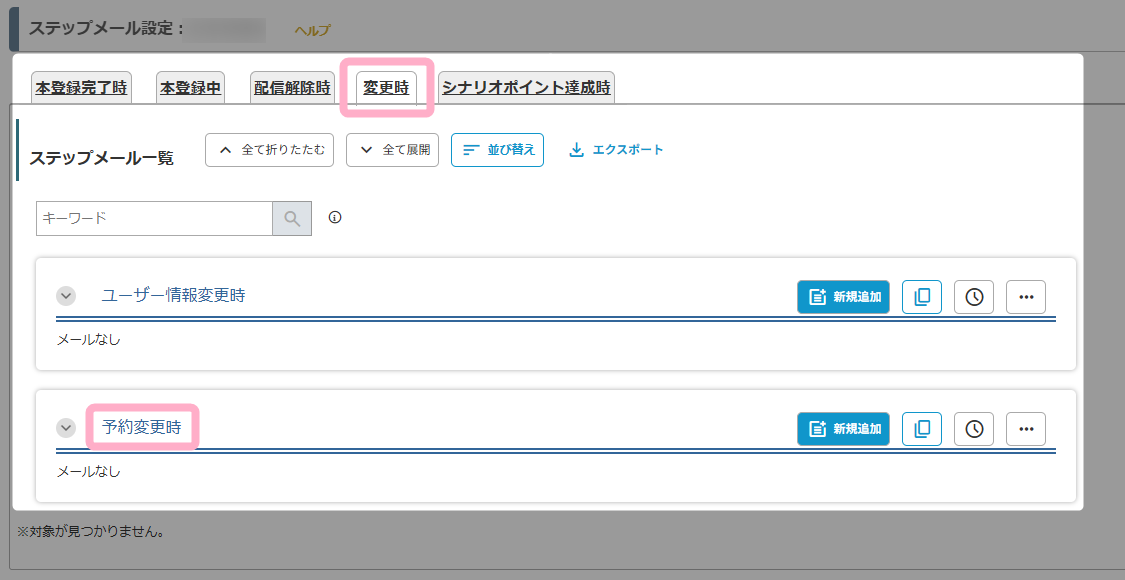Click the search magnifier icon button
Image resolution: width=1125 pixels, height=580 pixels.
pos(292,218)
